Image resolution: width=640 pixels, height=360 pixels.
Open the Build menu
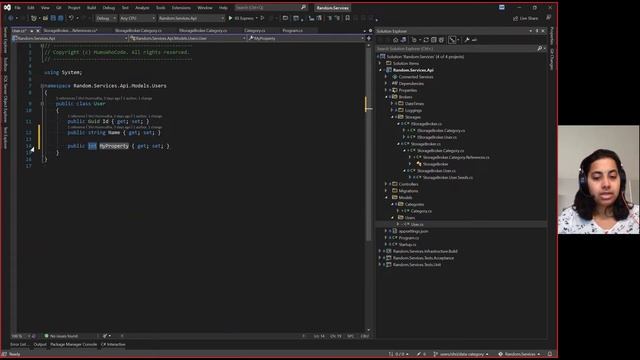pyautogui.click(x=91, y=8)
